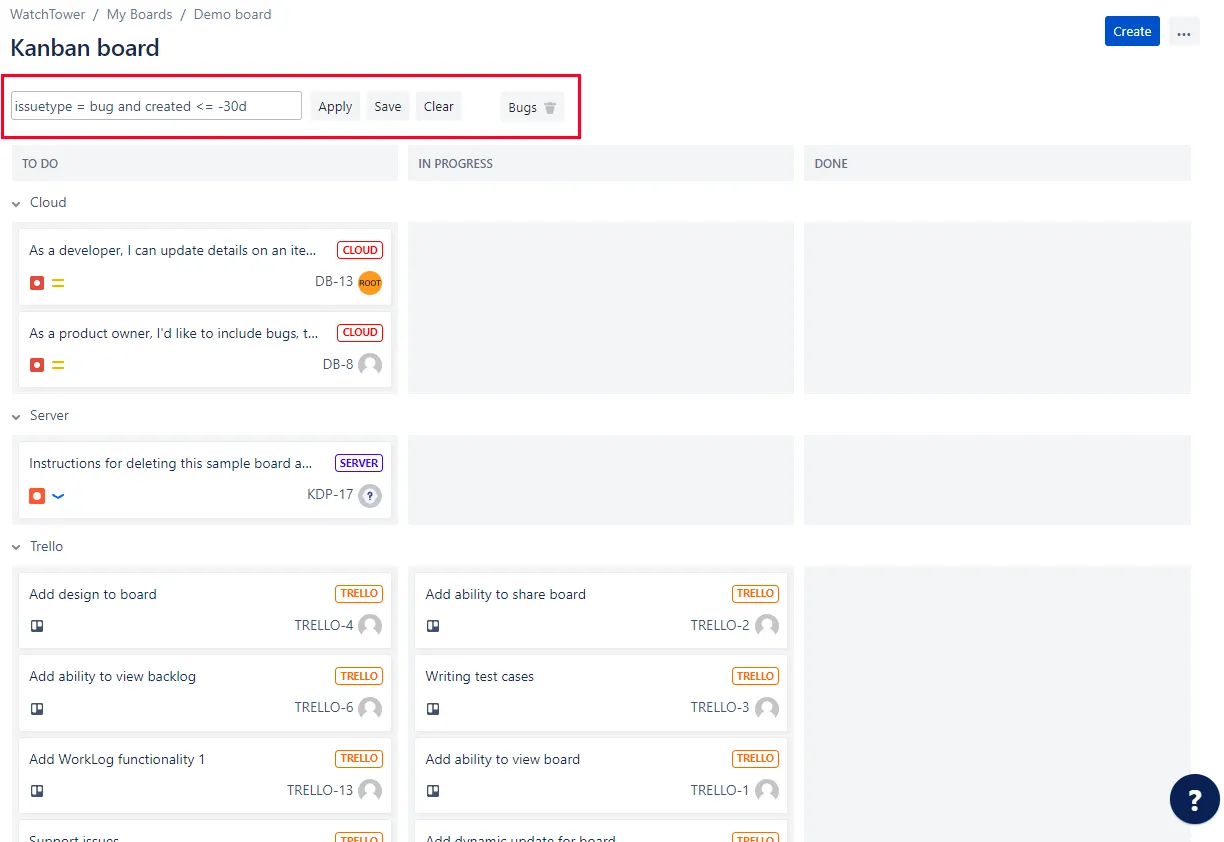This screenshot has height=842, width=1224.
Task: Open My Boards breadcrumb link
Action: (x=139, y=15)
